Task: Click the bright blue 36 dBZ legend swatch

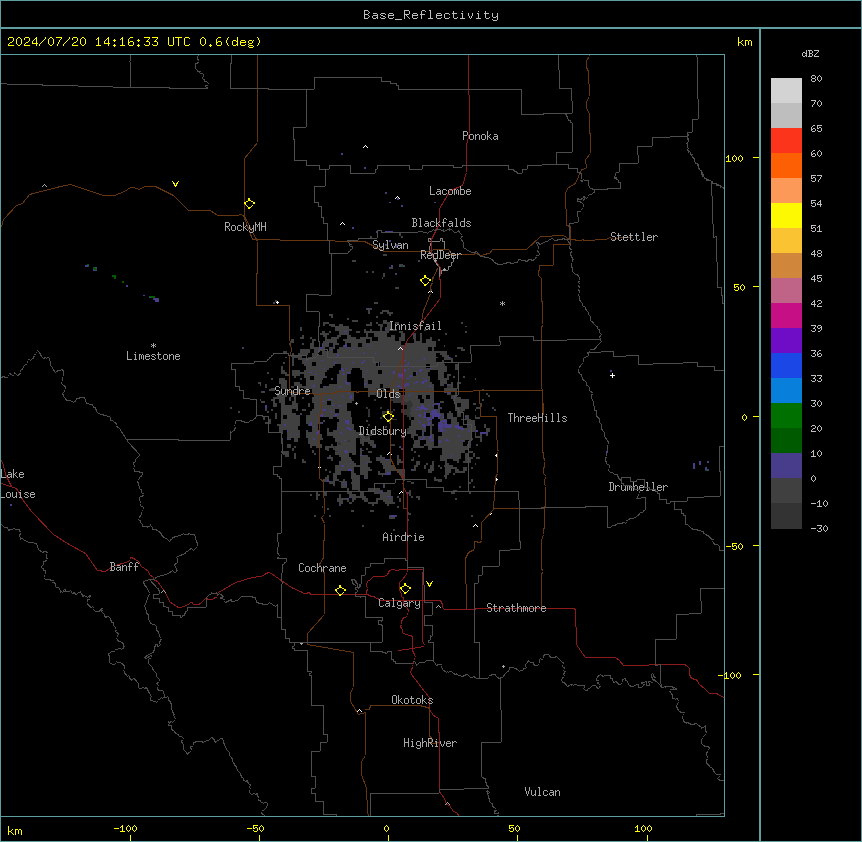Action: pos(786,365)
